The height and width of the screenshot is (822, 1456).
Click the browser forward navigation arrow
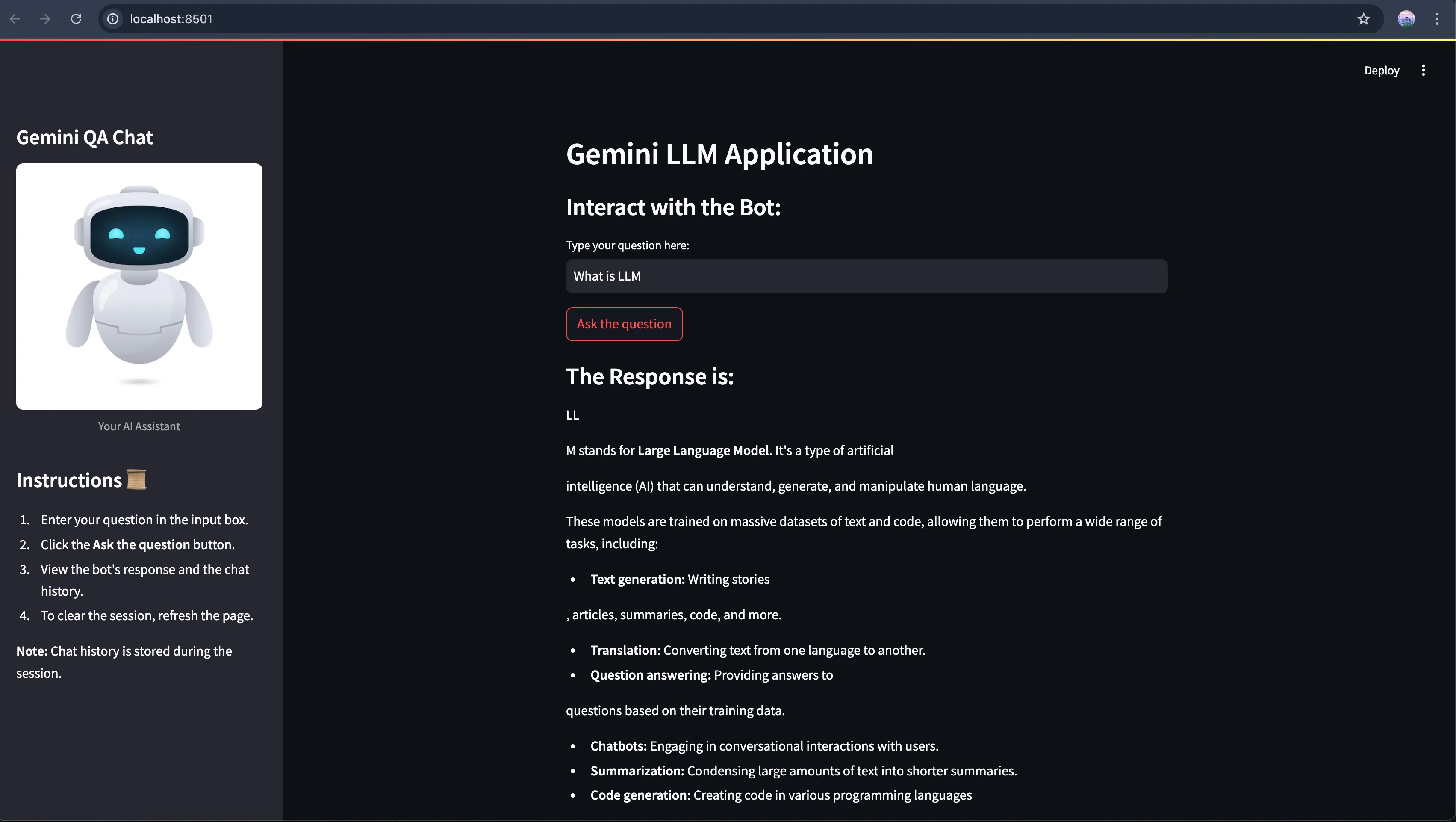[x=45, y=19]
